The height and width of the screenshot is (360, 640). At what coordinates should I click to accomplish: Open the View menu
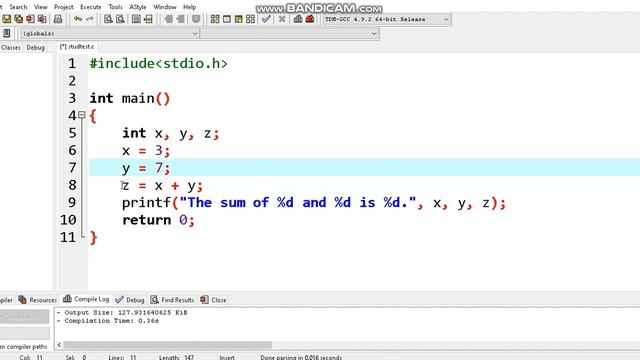click(40, 7)
